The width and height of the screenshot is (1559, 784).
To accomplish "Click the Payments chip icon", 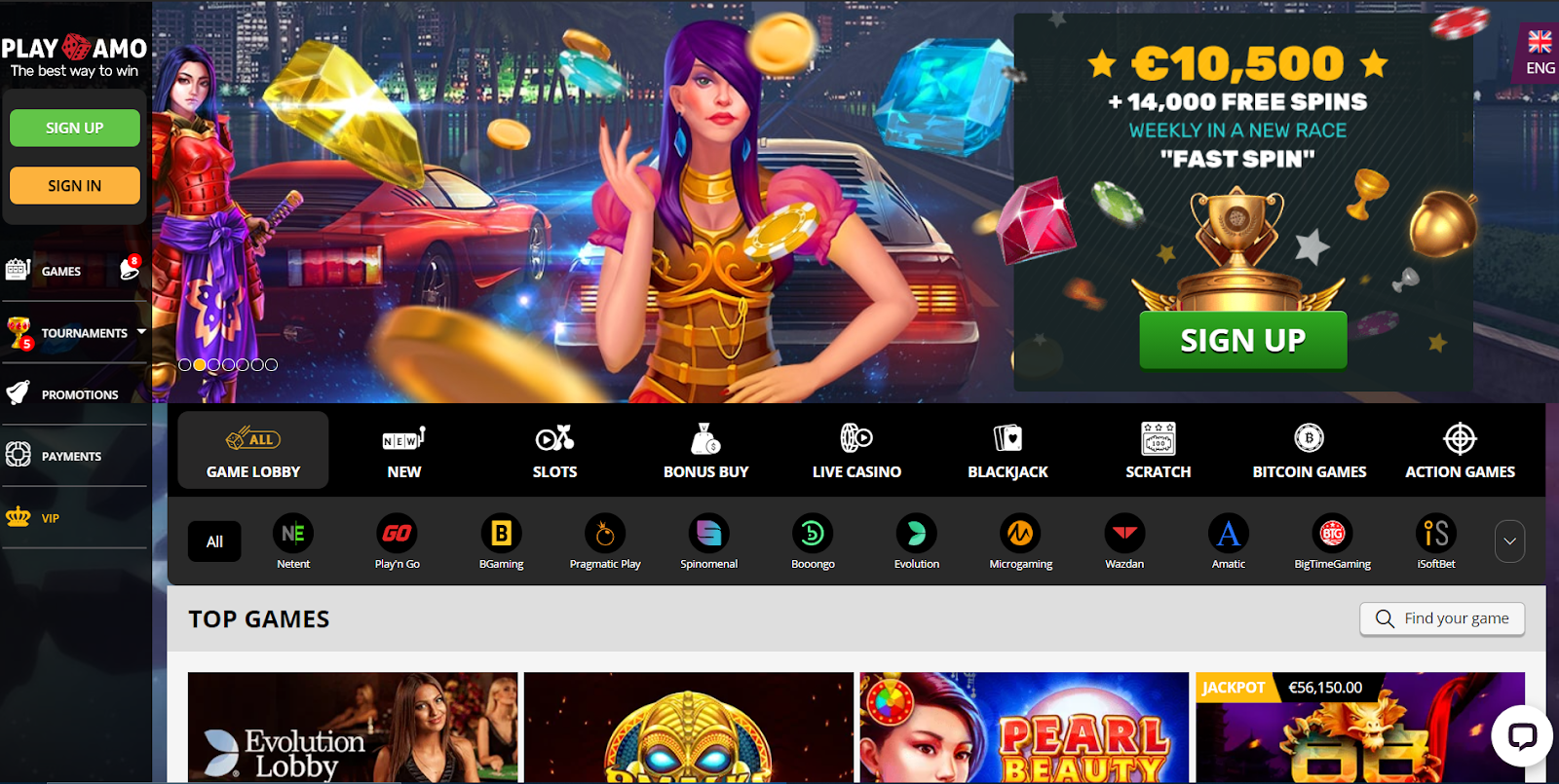I will click(19, 455).
